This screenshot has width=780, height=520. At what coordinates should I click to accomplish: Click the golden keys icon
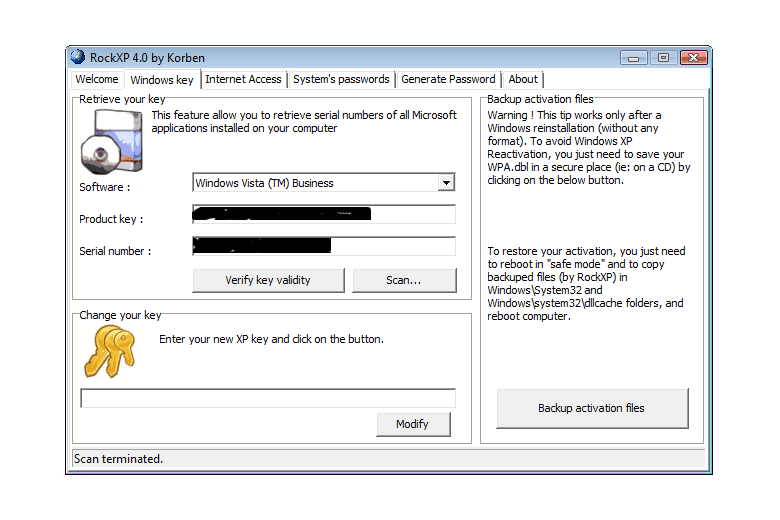coord(110,351)
